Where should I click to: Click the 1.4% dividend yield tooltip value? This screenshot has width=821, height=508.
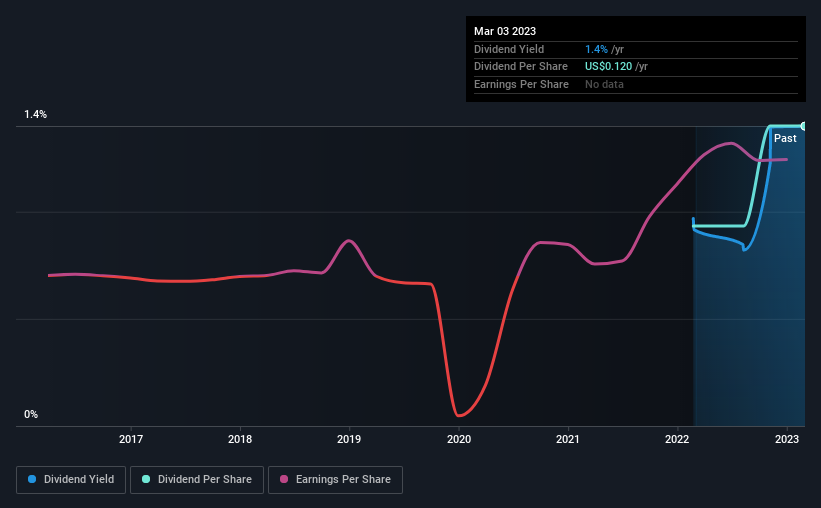pos(596,49)
